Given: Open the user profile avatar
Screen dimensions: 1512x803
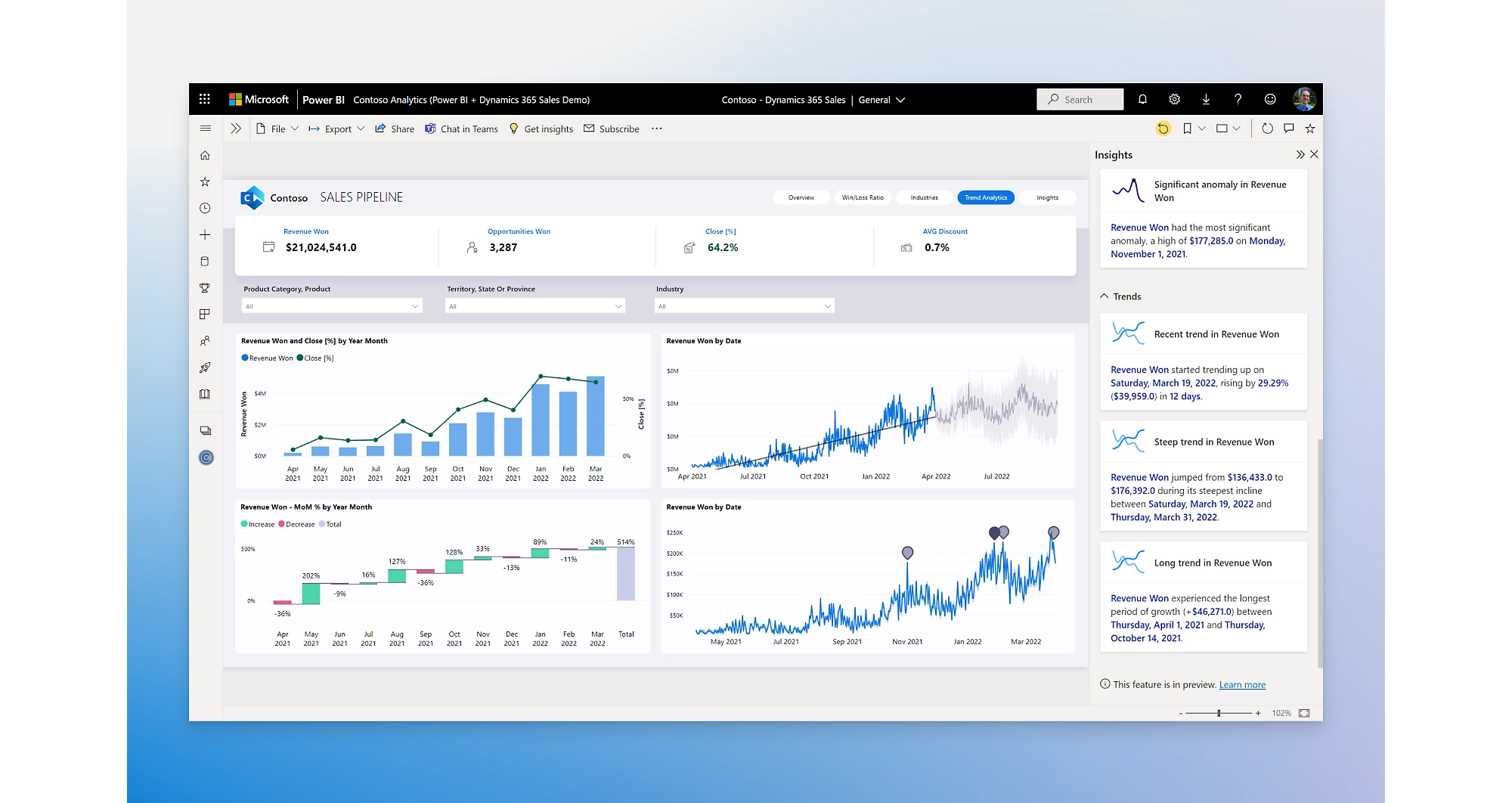Looking at the screenshot, I should pos(1304,99).
